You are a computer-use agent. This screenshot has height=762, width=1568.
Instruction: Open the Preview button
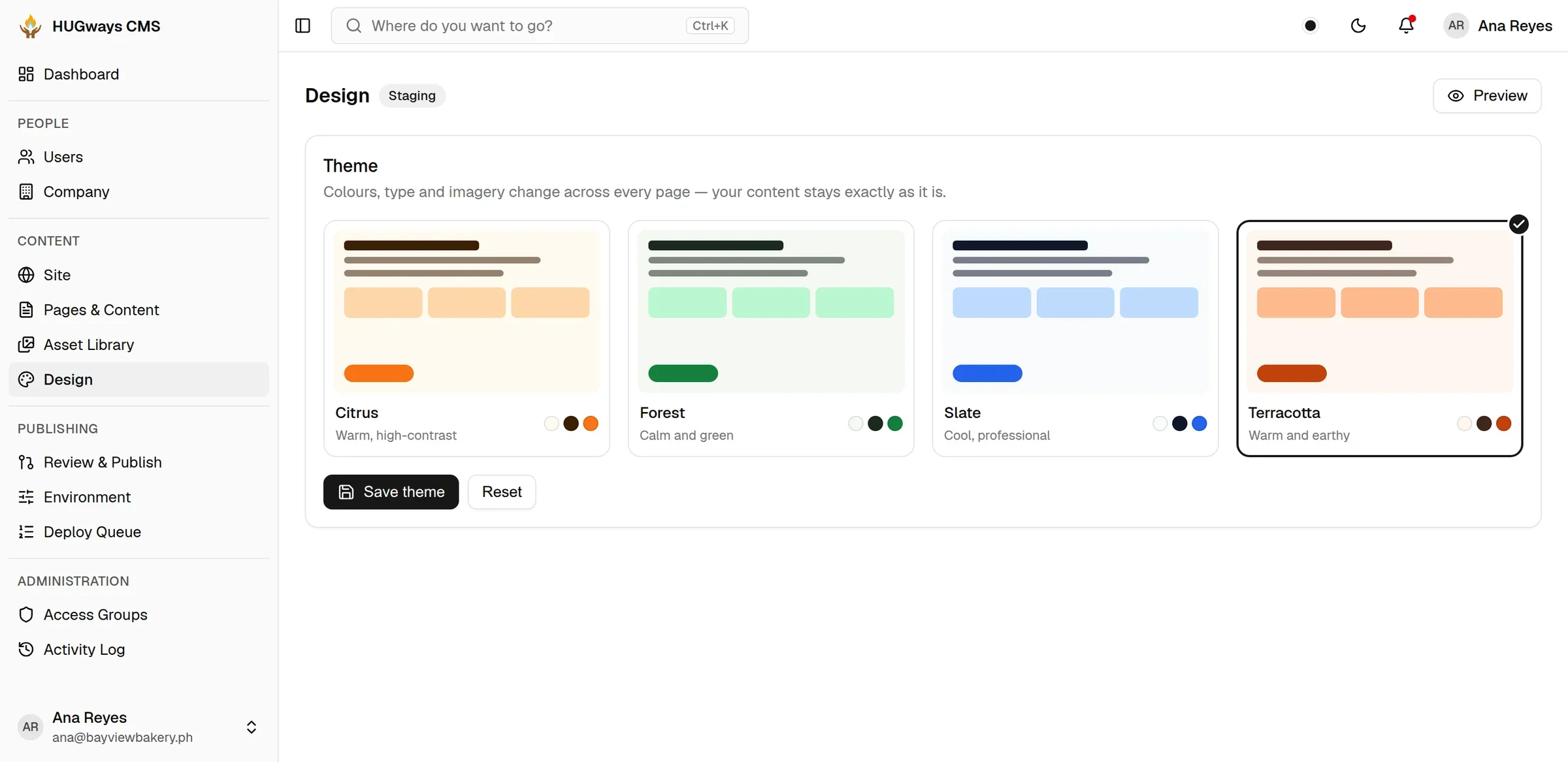tap(1487, 96)
